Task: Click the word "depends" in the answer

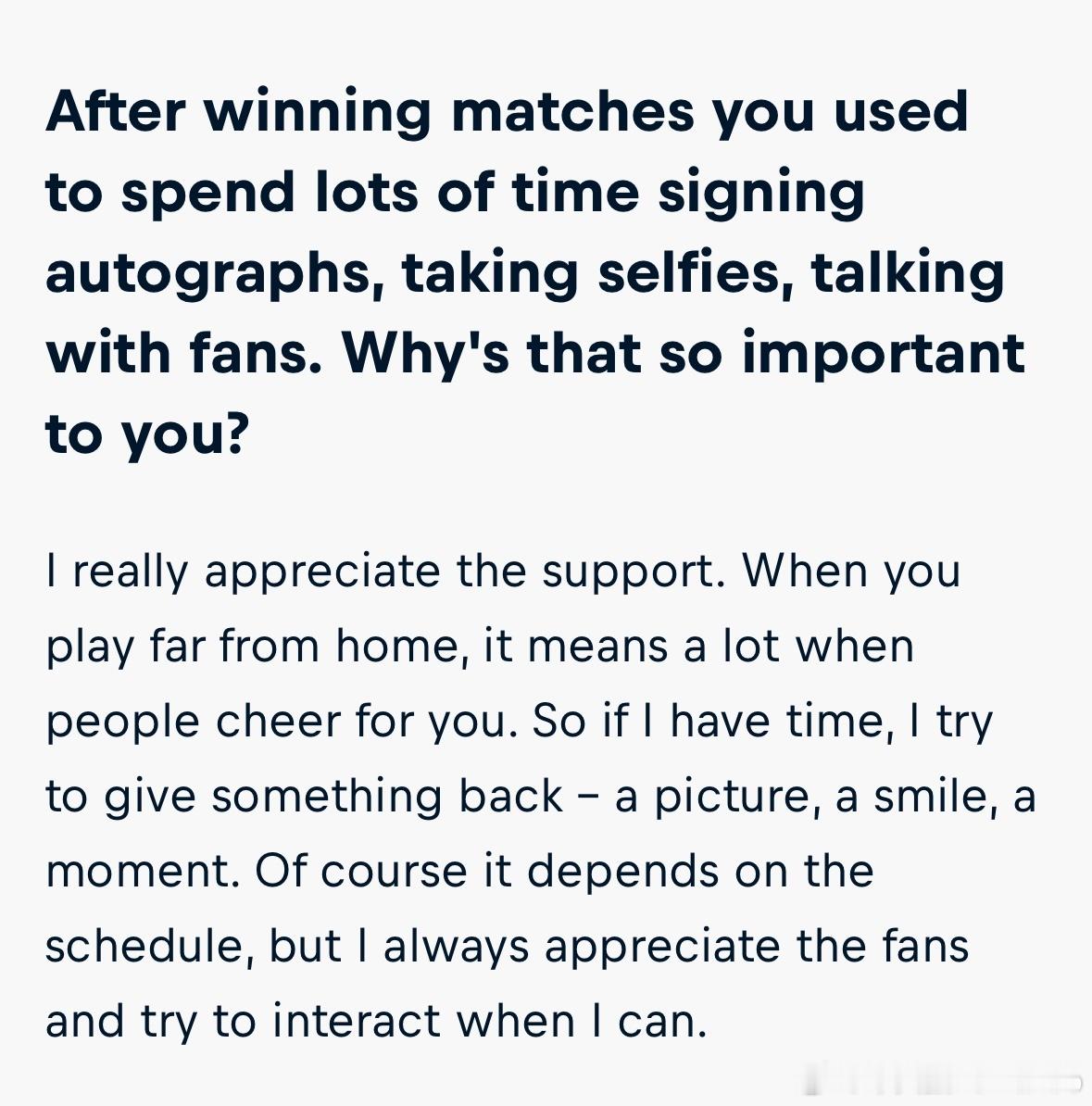Action: [x=623, y=873]
